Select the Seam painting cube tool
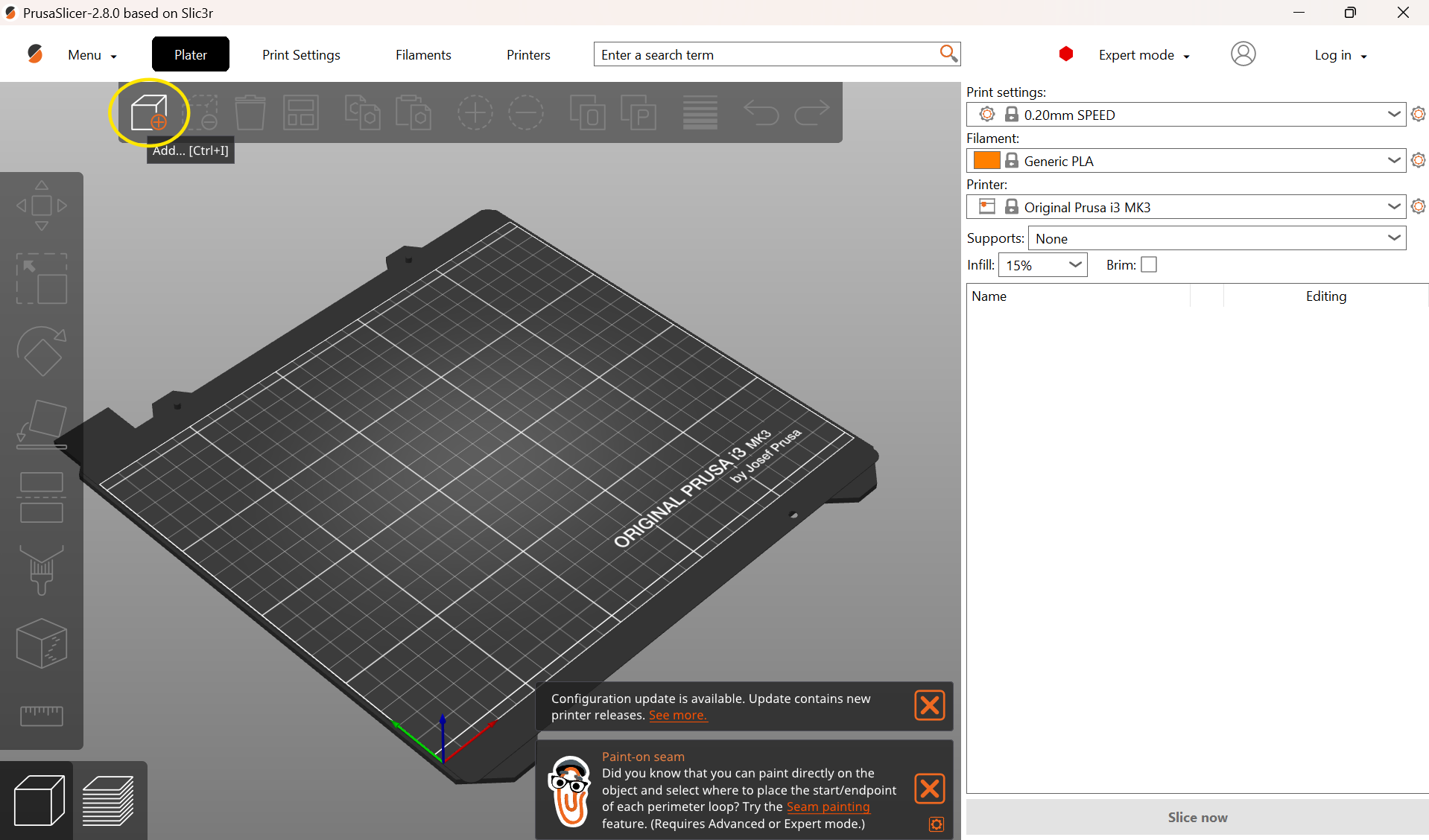Viewport: 1429px width, 840px height. pos(42,643)
